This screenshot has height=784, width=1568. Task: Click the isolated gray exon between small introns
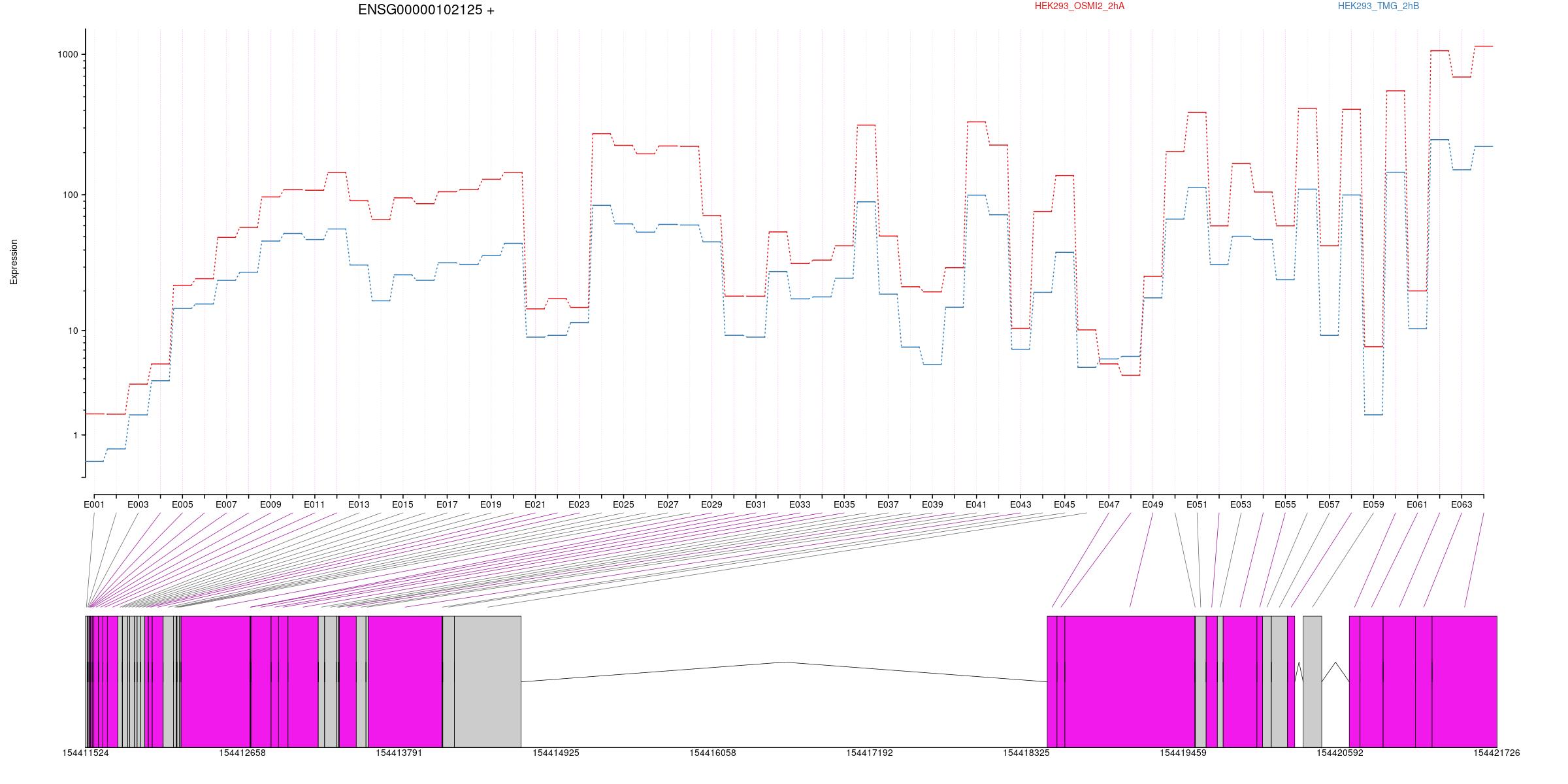tap(1312, 681)
